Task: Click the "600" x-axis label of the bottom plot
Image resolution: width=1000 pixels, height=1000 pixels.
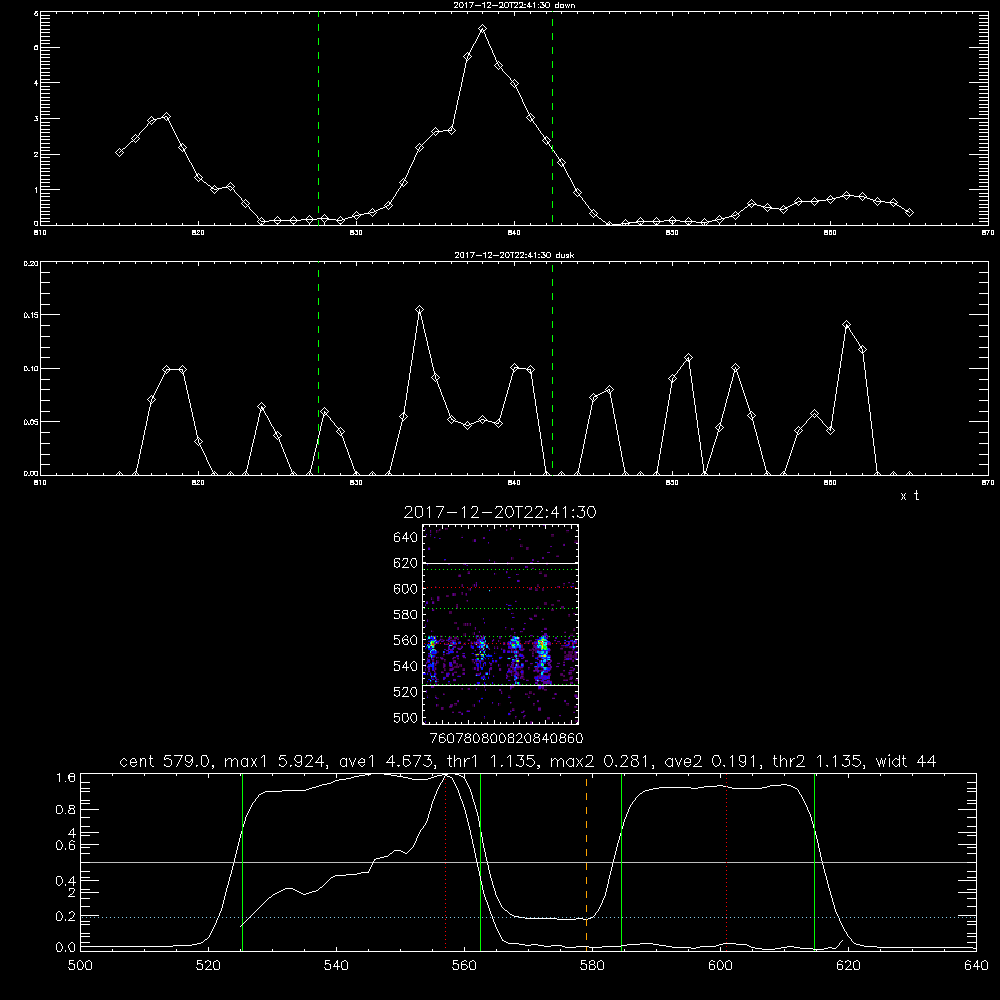Action: click(720, 966)
